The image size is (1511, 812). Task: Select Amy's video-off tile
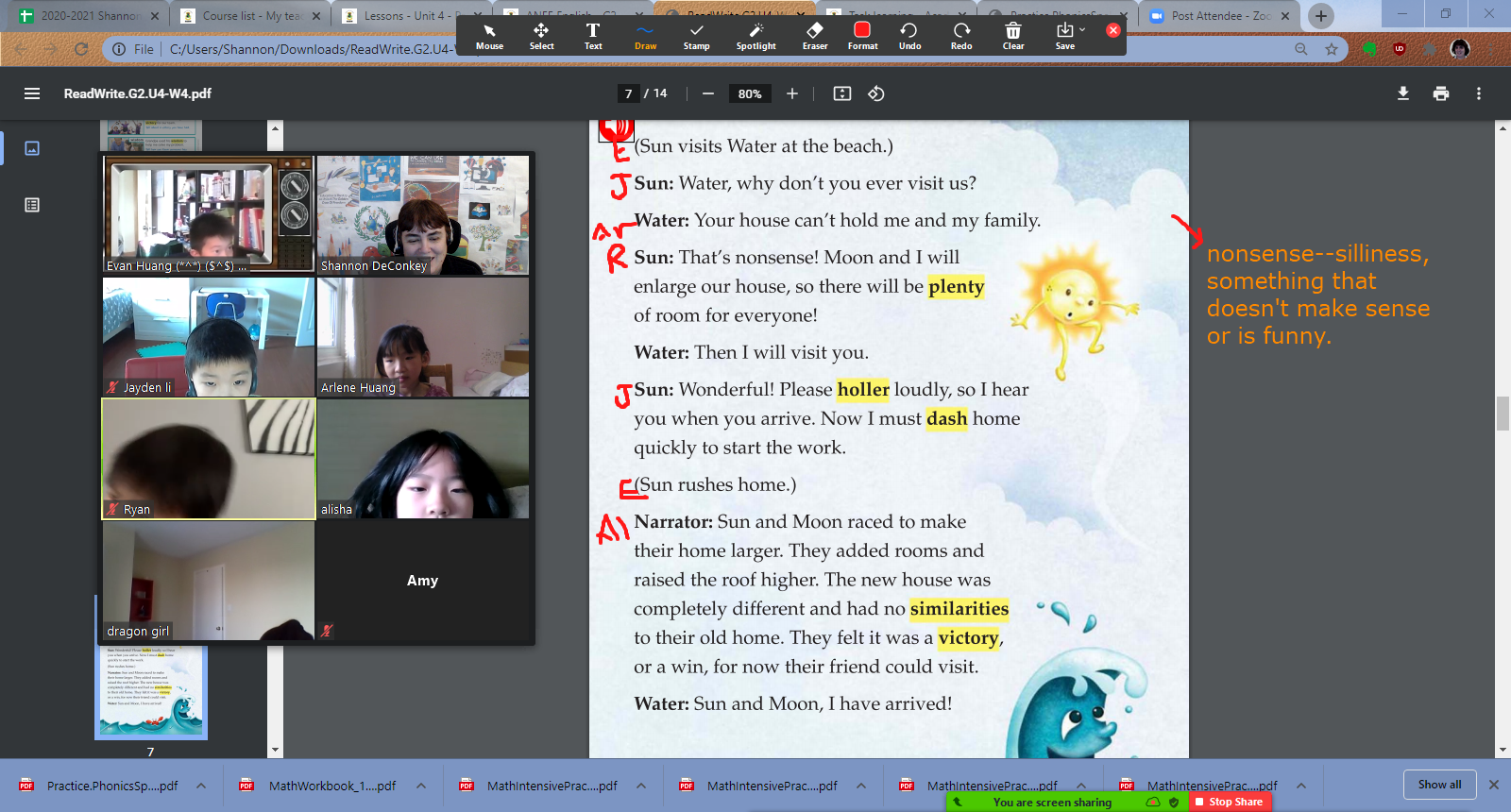click(423, 581)
